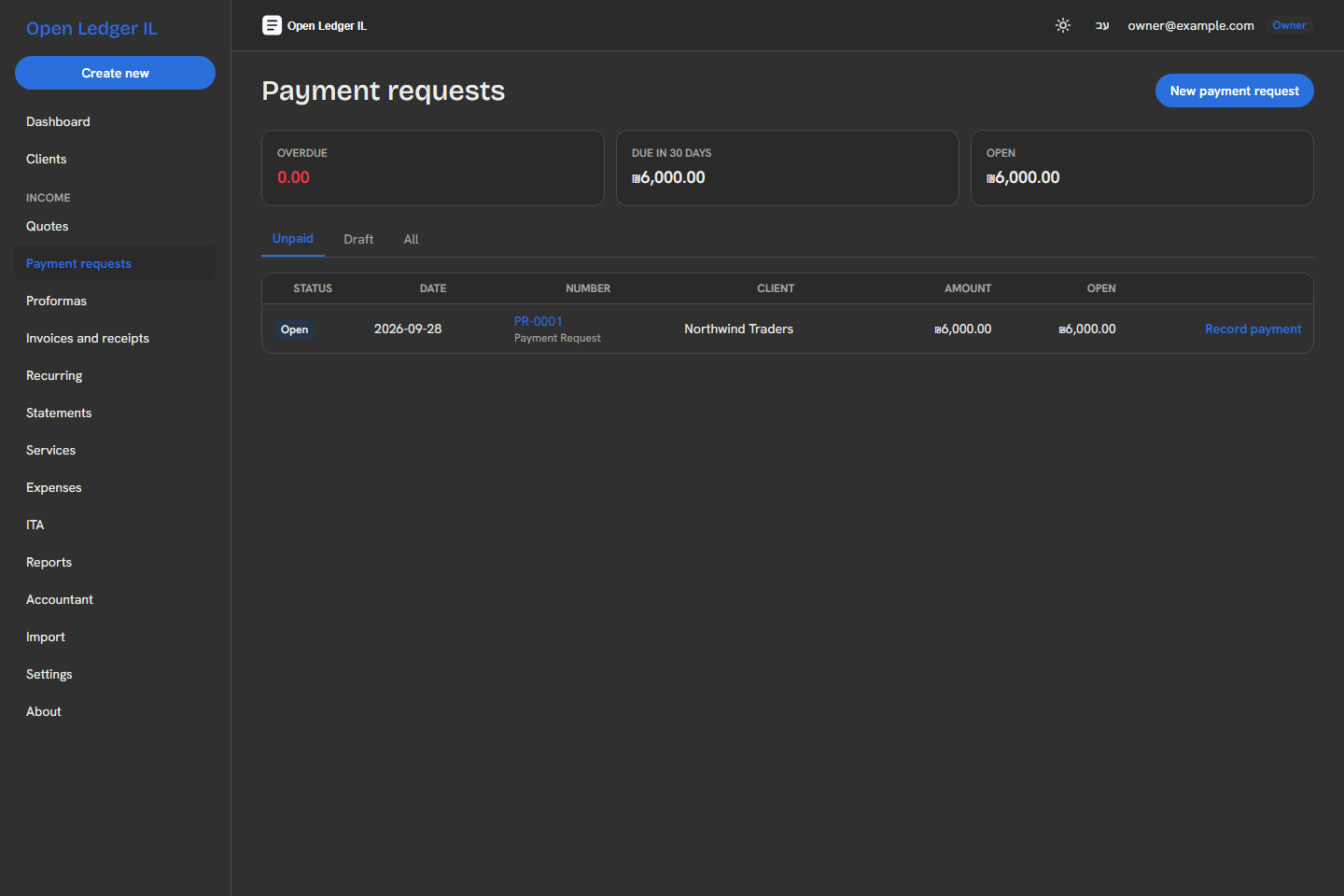Viewport: 1344px width, 896px height.
Task: Click the Overdue summary card
Action: 433,168
